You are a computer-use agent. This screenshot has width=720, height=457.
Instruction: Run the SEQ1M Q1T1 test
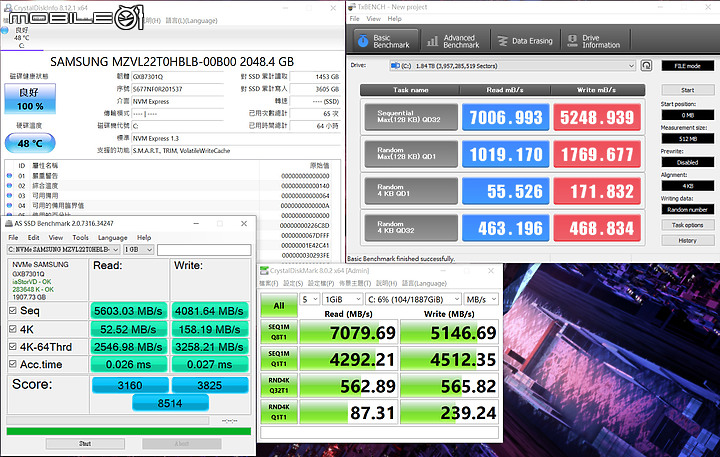click(279, 359)
